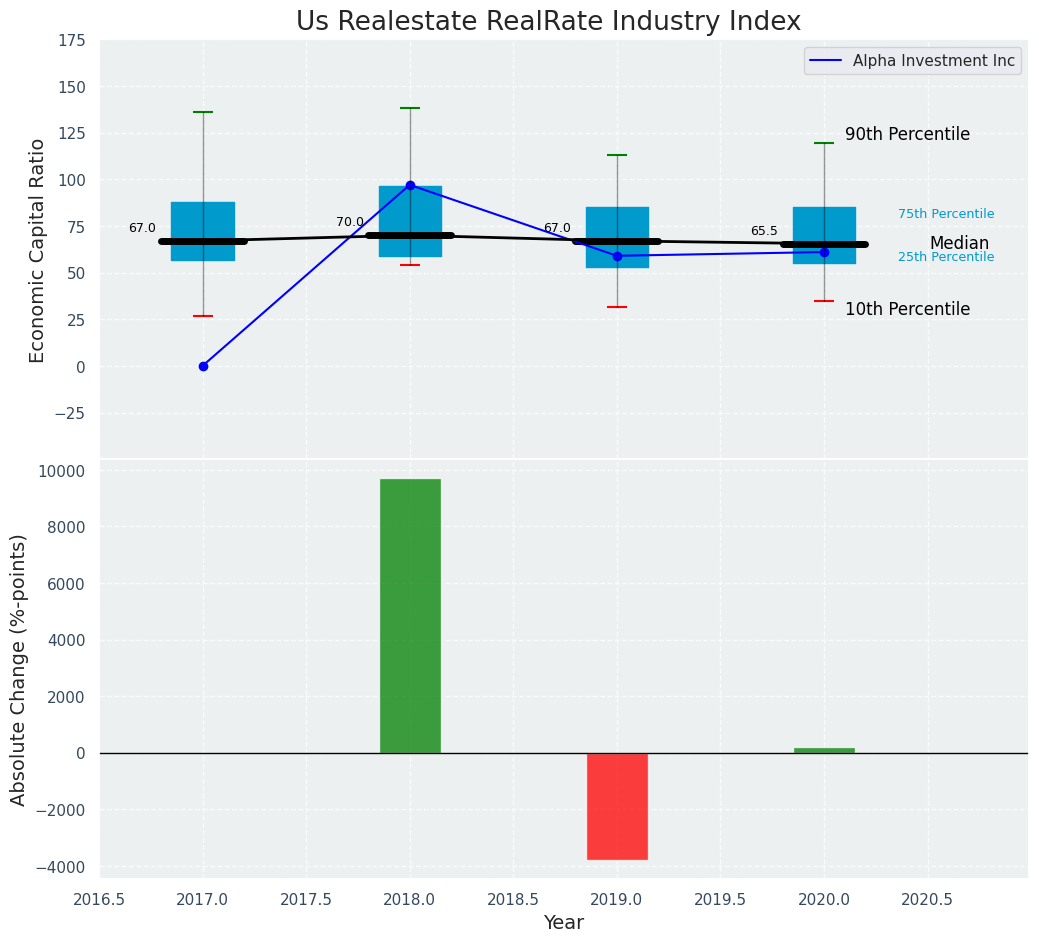The width and height of the screenshot is (1039, 942).
Task: Click the x-axis tick label '2017.0'
Action: (203, 900)
